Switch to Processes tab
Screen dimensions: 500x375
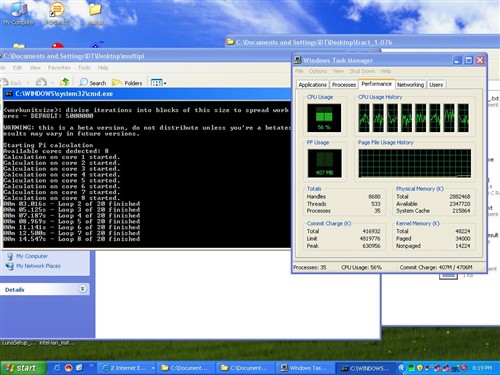coord(344,85)
